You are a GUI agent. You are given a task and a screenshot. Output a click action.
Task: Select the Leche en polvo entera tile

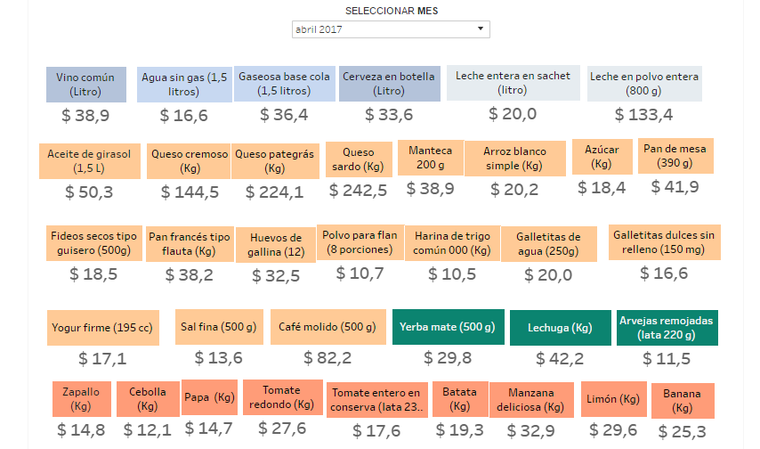click(644, 84)
